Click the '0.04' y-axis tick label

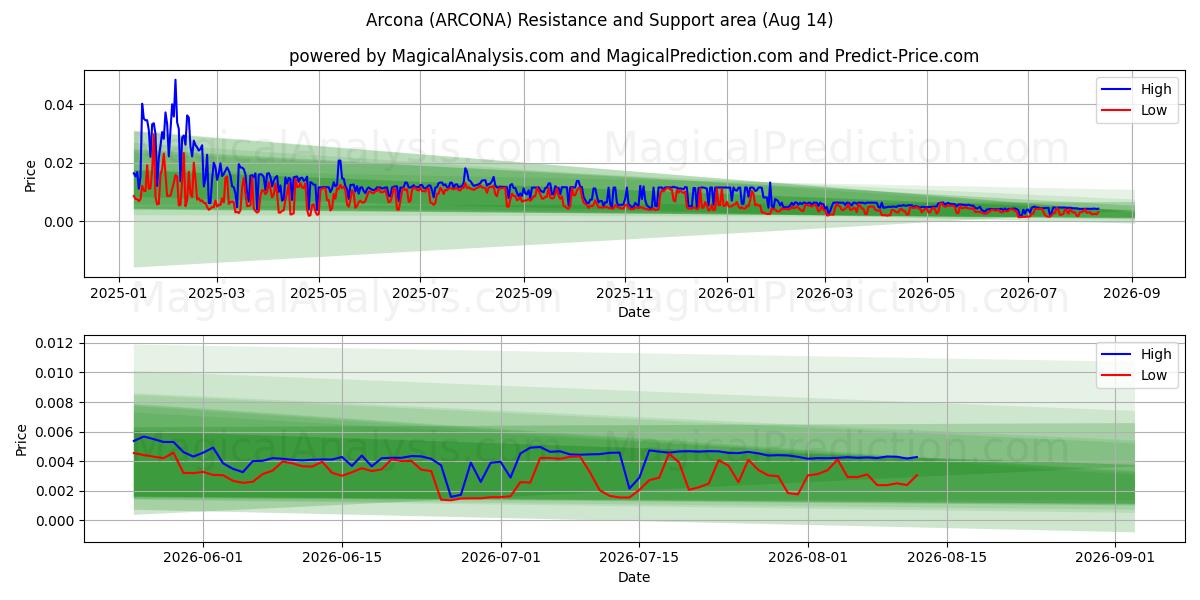(60, 104)
